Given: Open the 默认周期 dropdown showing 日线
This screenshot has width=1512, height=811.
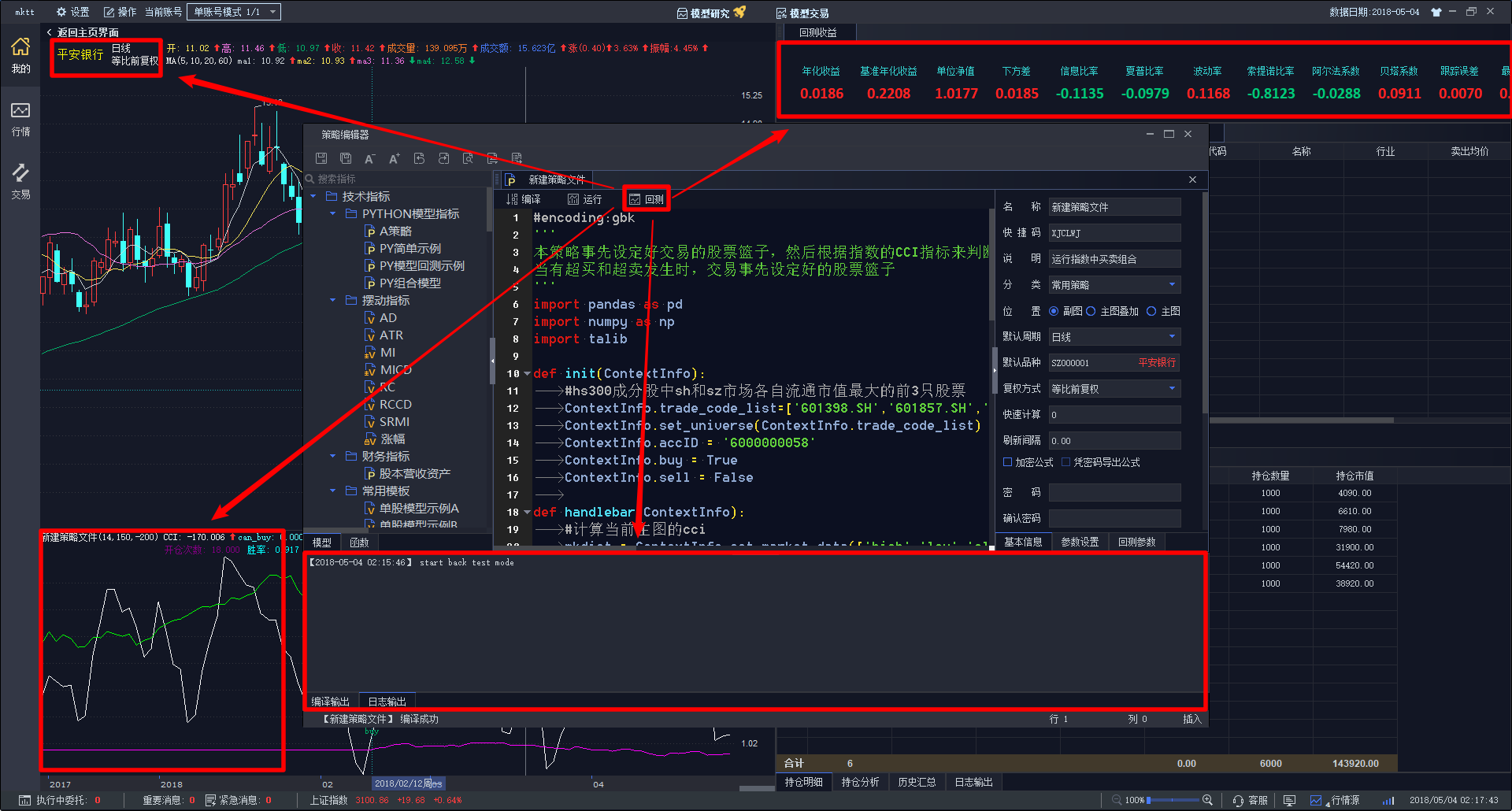Looking at the screenshot, I should [1114, 337].
